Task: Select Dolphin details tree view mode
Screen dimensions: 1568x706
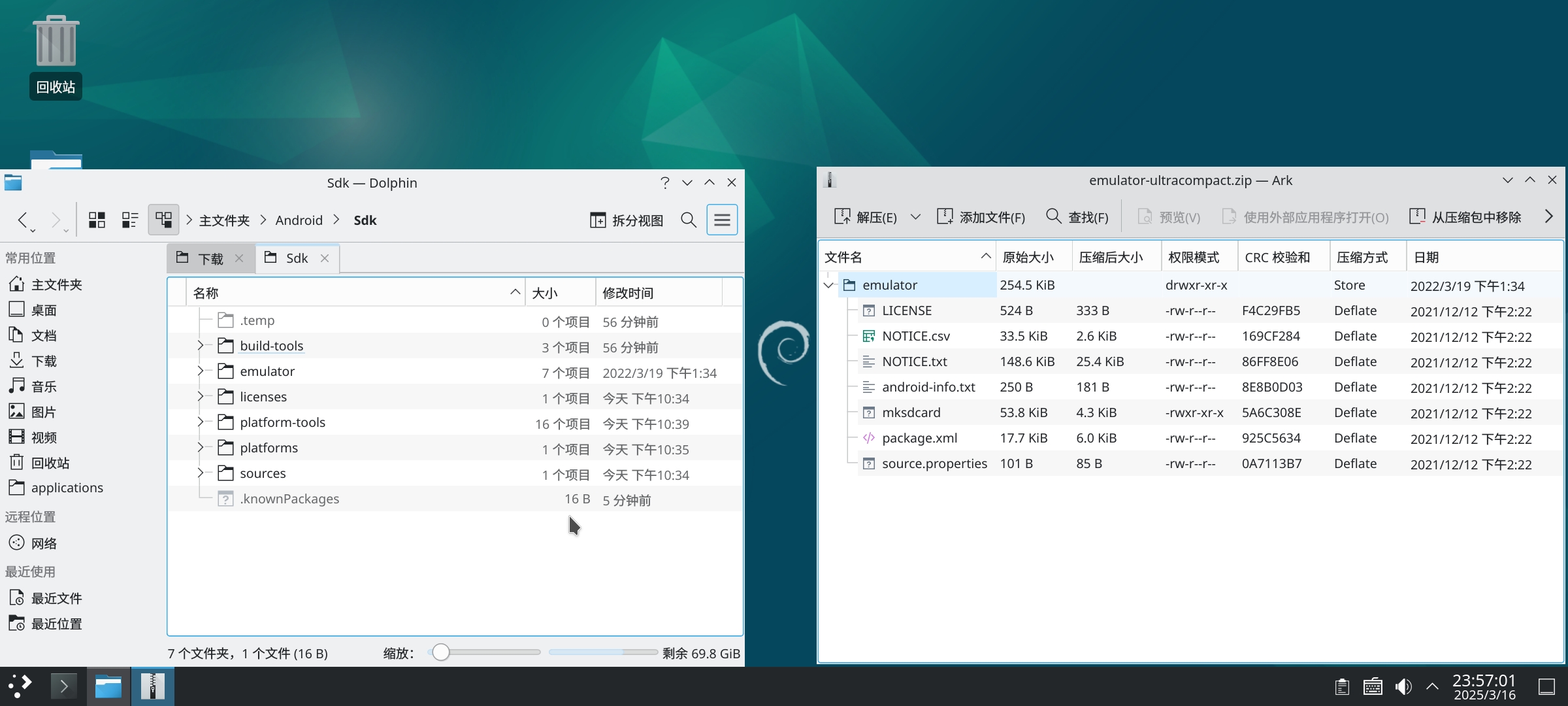Action: tap(163, 220)
